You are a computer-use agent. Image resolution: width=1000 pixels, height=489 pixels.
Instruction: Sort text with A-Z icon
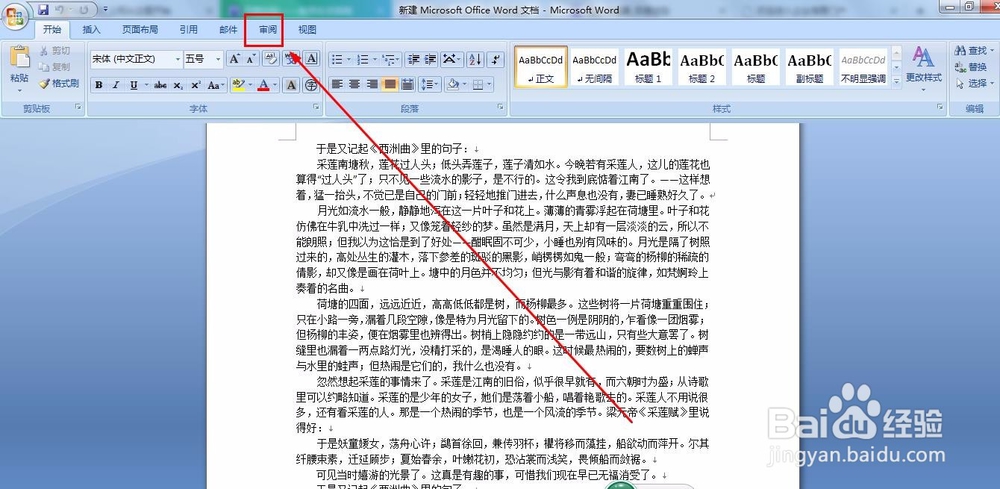474,60
